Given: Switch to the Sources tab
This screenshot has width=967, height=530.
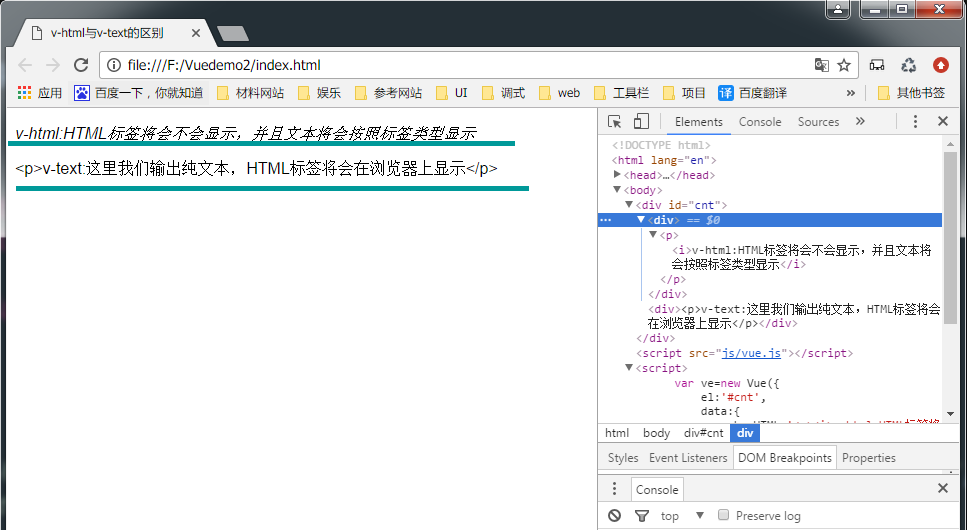Looking at the screenshot, I should (818, 122).
